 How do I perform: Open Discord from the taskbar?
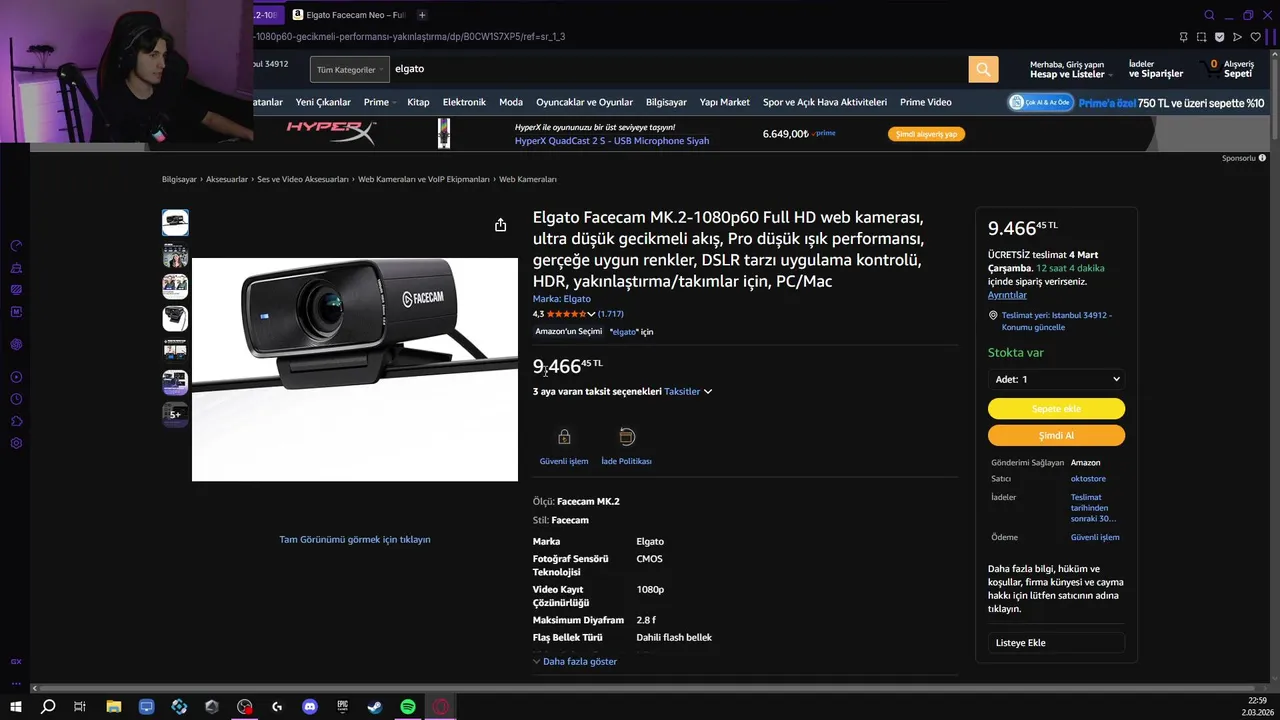pyautogui.click(x=310, y=707)
